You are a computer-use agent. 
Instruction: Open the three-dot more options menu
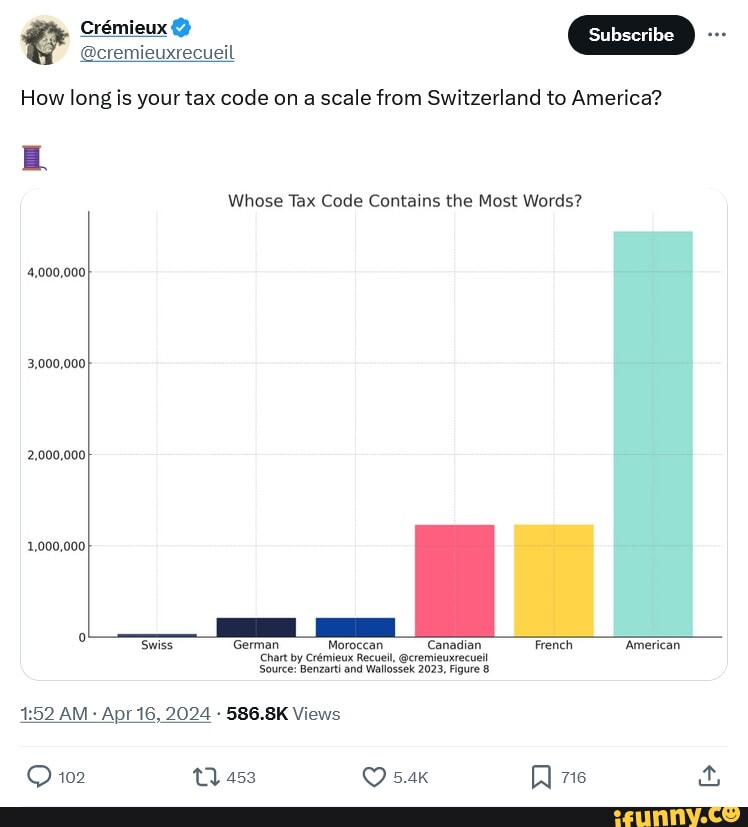716,34
